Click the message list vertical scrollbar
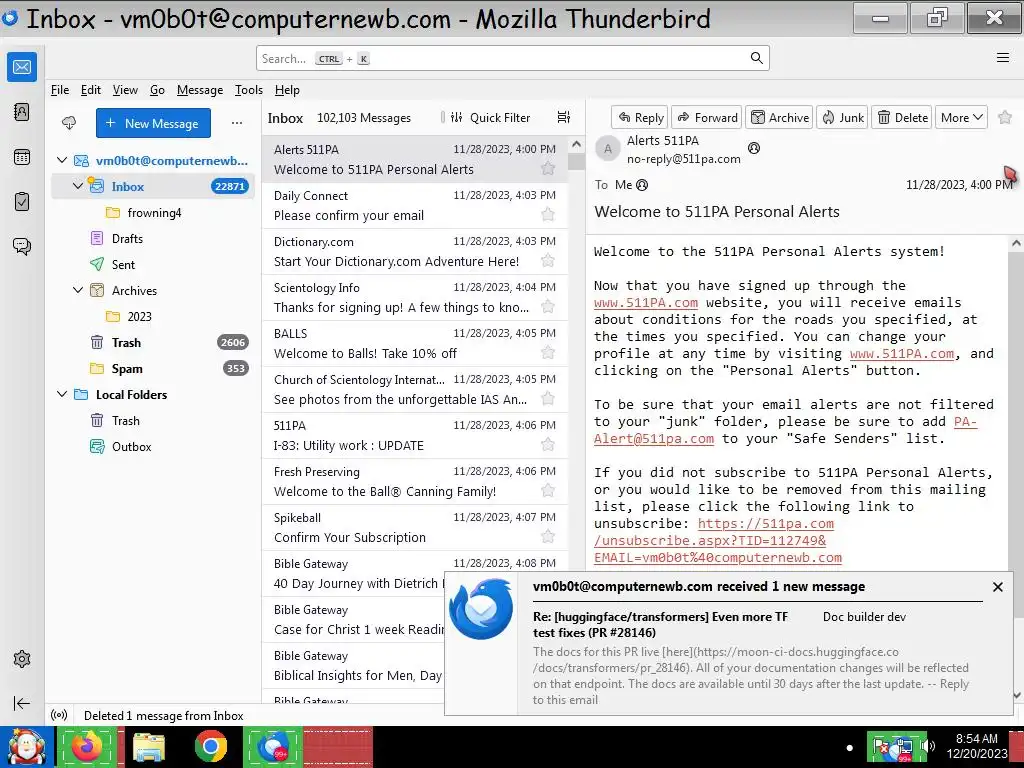1024x768 pixels. tap(576, 160)
